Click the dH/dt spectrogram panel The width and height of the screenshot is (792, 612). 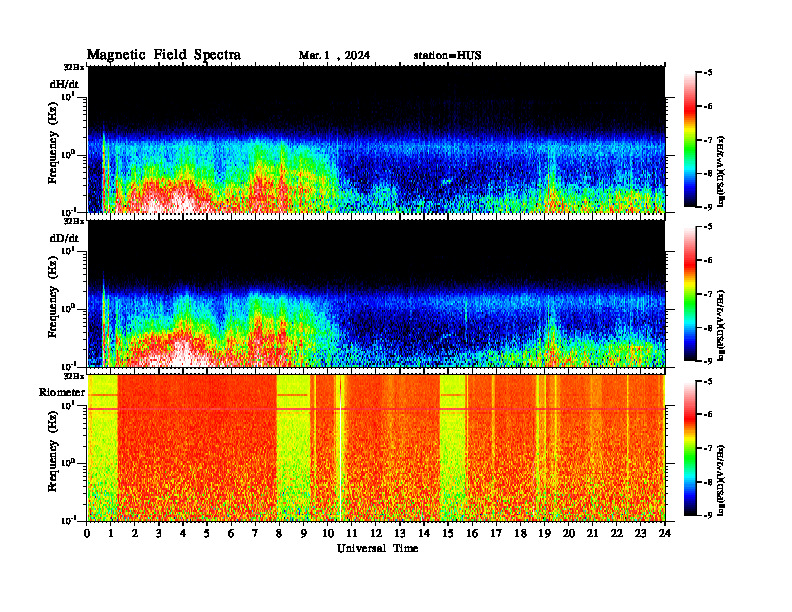point(376,139)
